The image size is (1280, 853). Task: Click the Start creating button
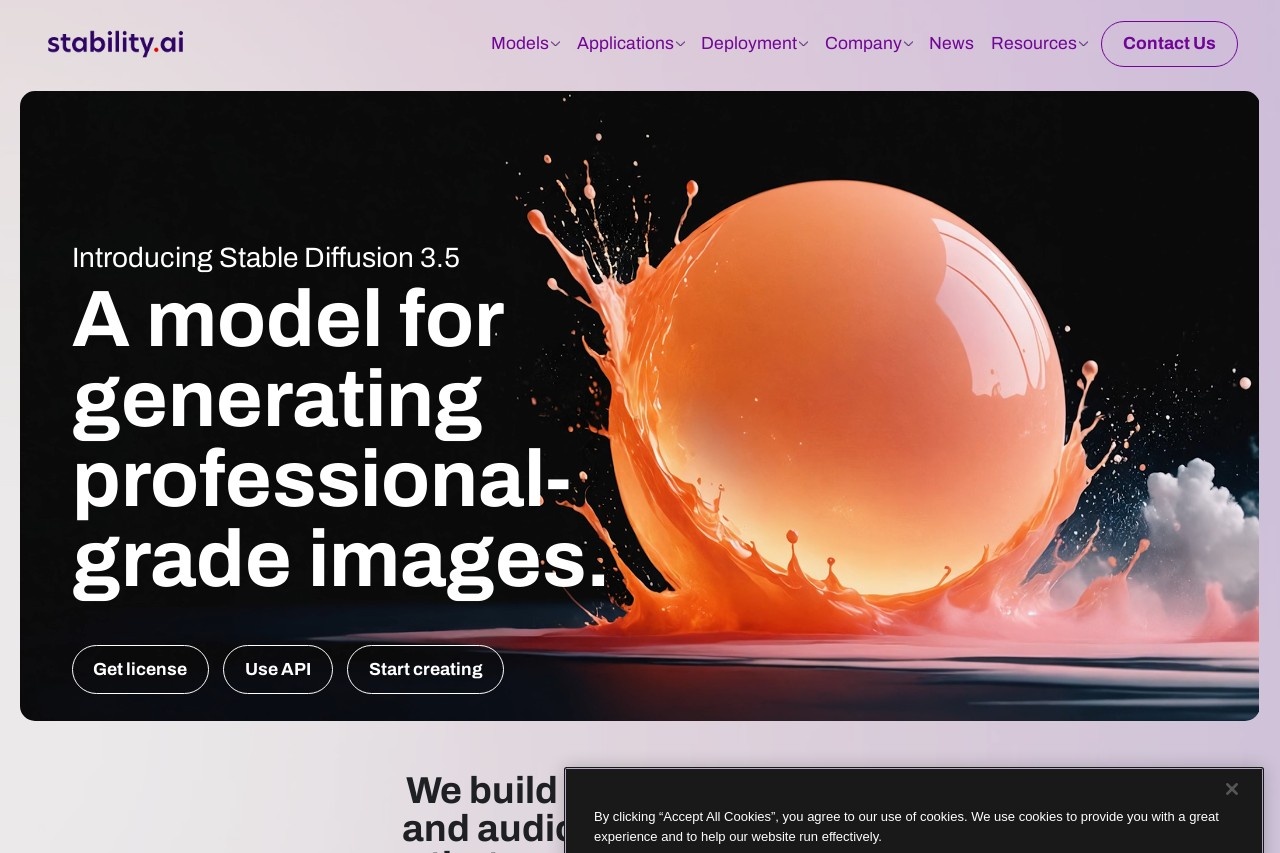[x=425, y=669]
